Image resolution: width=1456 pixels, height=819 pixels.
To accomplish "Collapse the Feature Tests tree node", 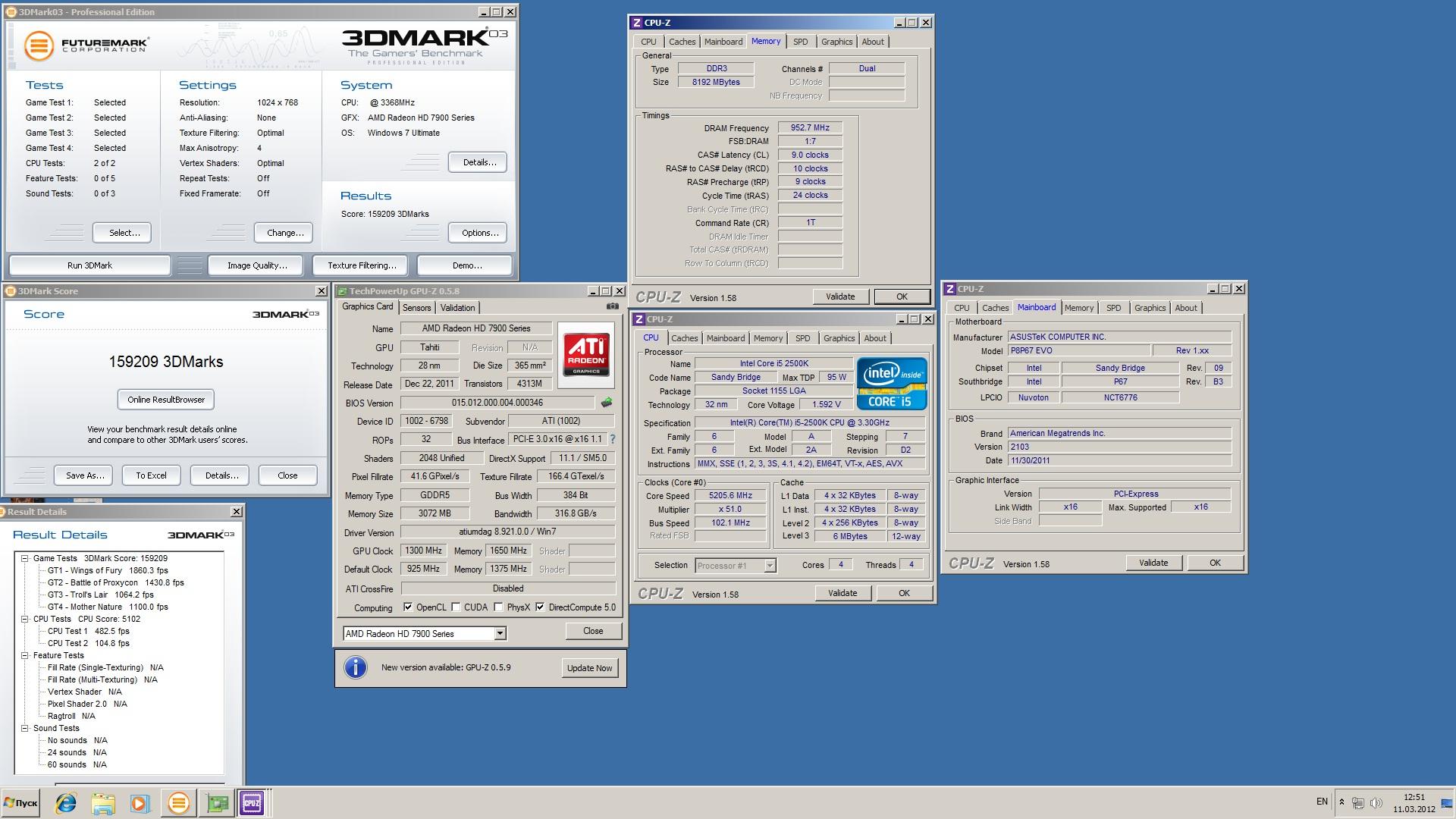I will tap(24, 655).
